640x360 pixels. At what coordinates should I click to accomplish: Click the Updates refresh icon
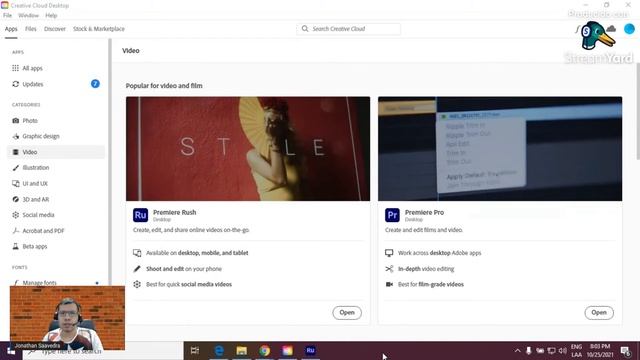[16, 84]
